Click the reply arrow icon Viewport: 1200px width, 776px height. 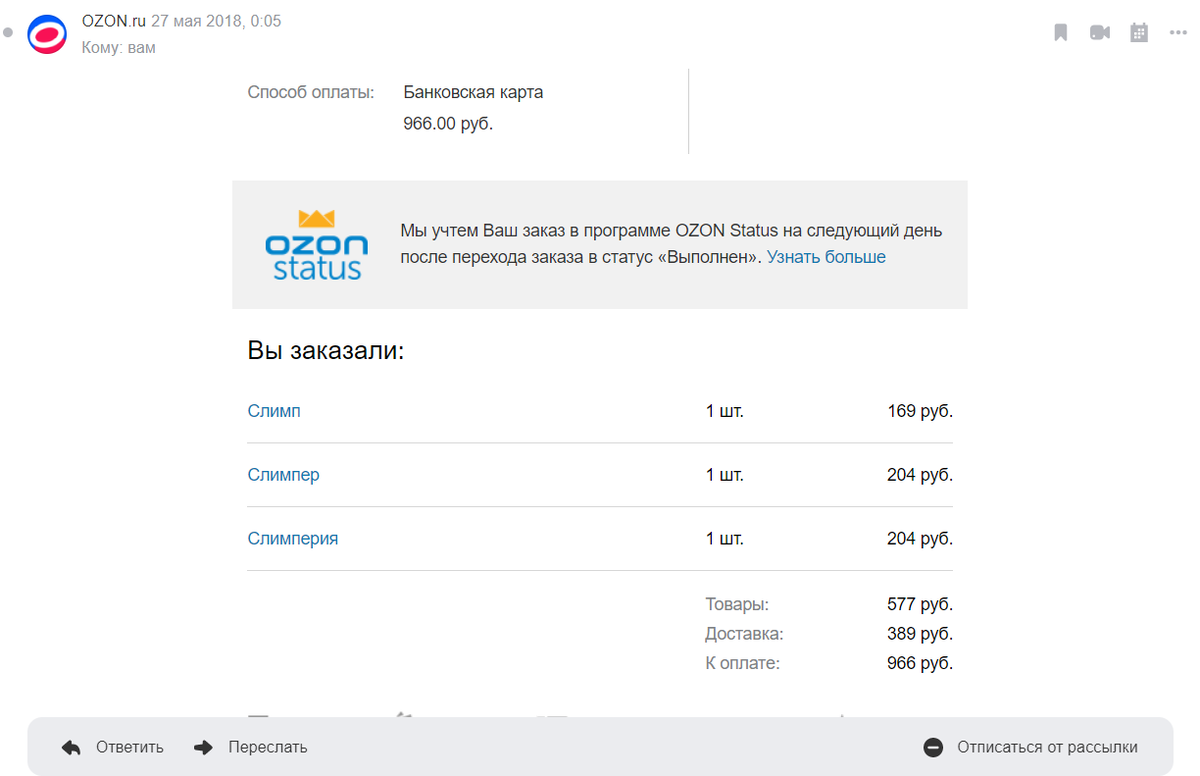70,746
